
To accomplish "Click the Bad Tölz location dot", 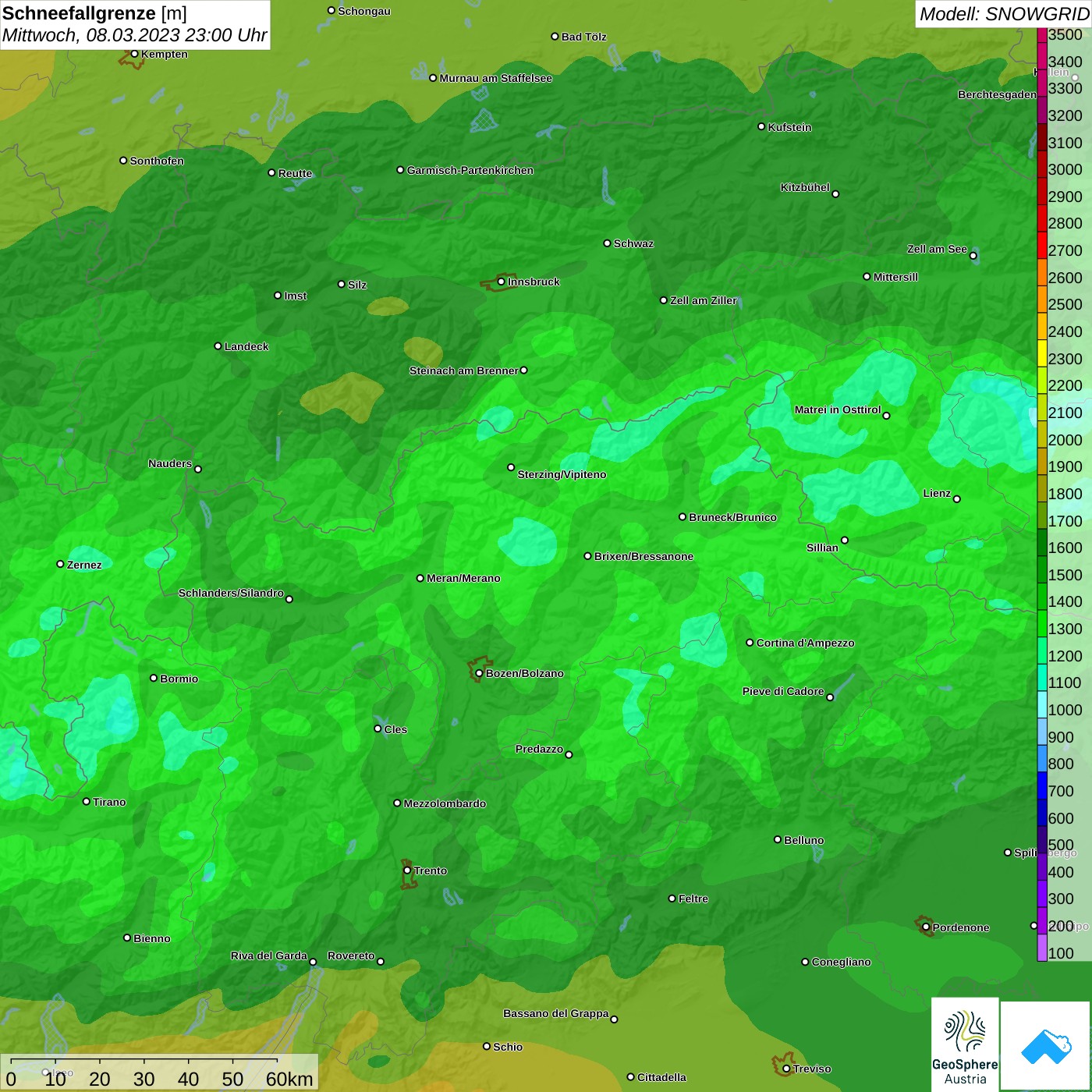I will 555,36.
